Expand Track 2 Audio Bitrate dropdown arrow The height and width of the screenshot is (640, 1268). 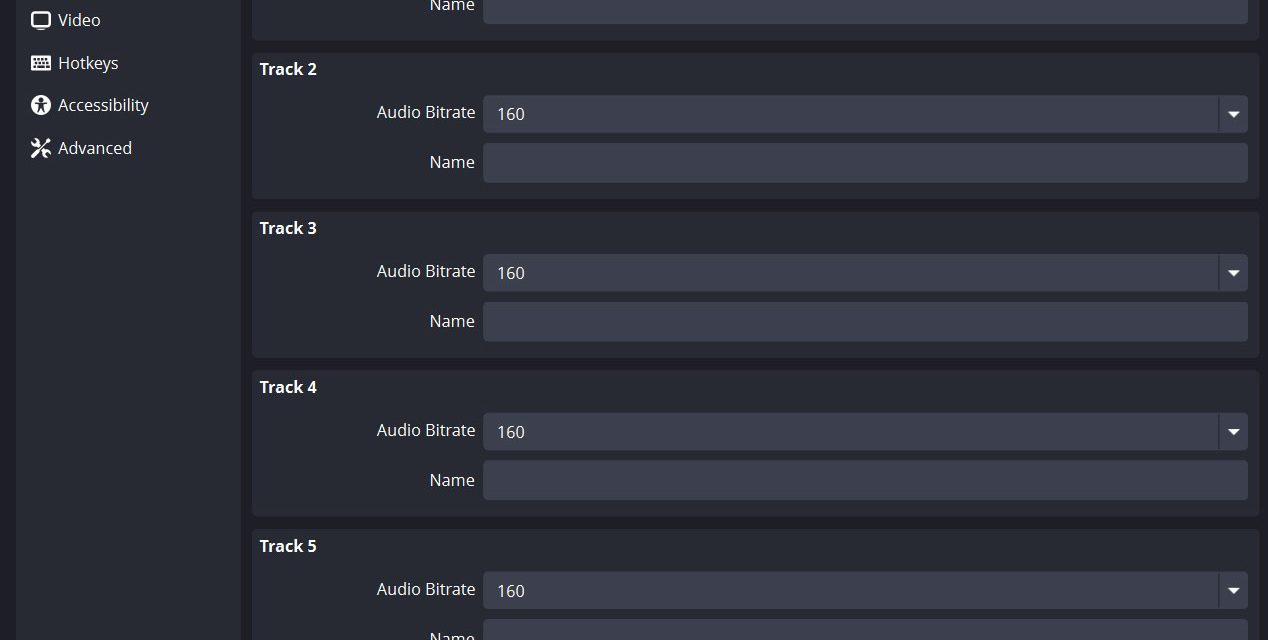pos(1233,114)
